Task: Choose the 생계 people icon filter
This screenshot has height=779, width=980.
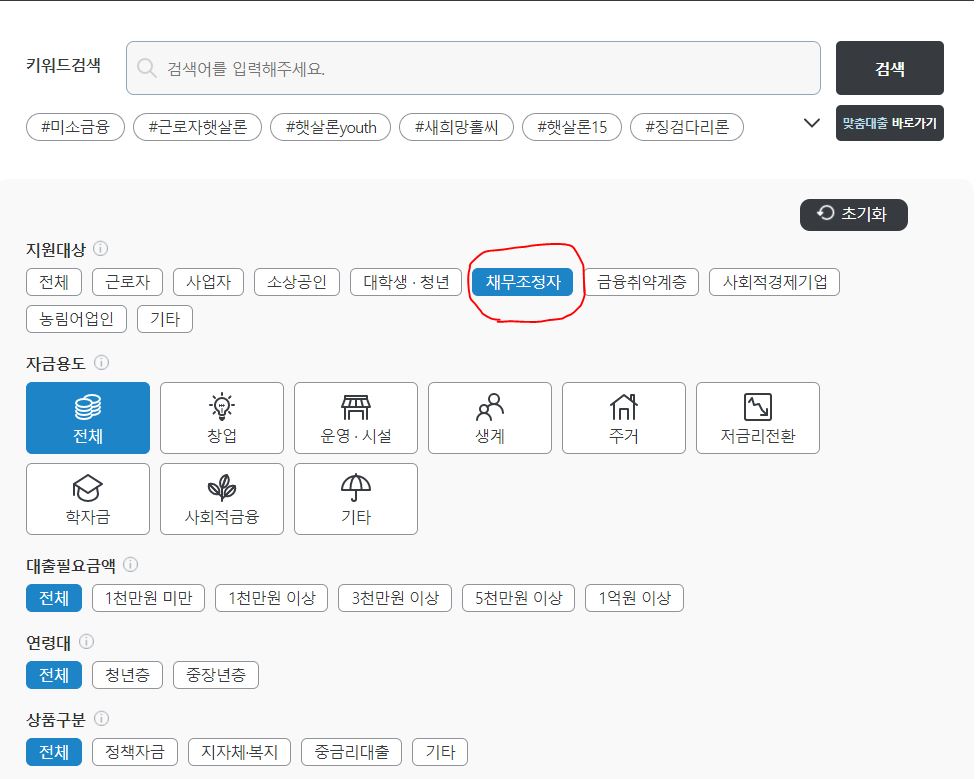Action: 489,418
